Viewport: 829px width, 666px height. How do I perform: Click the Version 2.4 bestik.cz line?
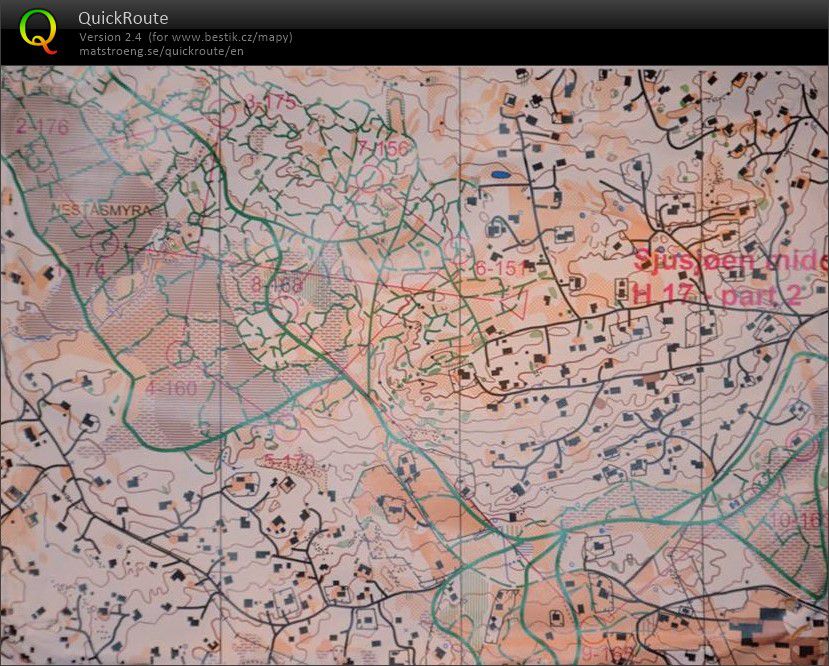point(186,38)
